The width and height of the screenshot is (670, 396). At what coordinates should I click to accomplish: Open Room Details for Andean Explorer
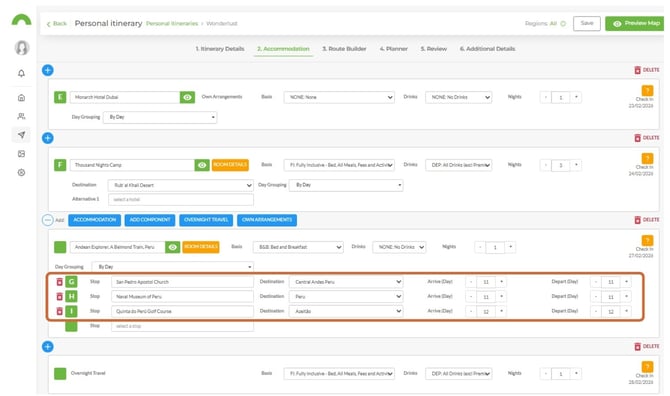pyautogui.click(x=201, y=247)
